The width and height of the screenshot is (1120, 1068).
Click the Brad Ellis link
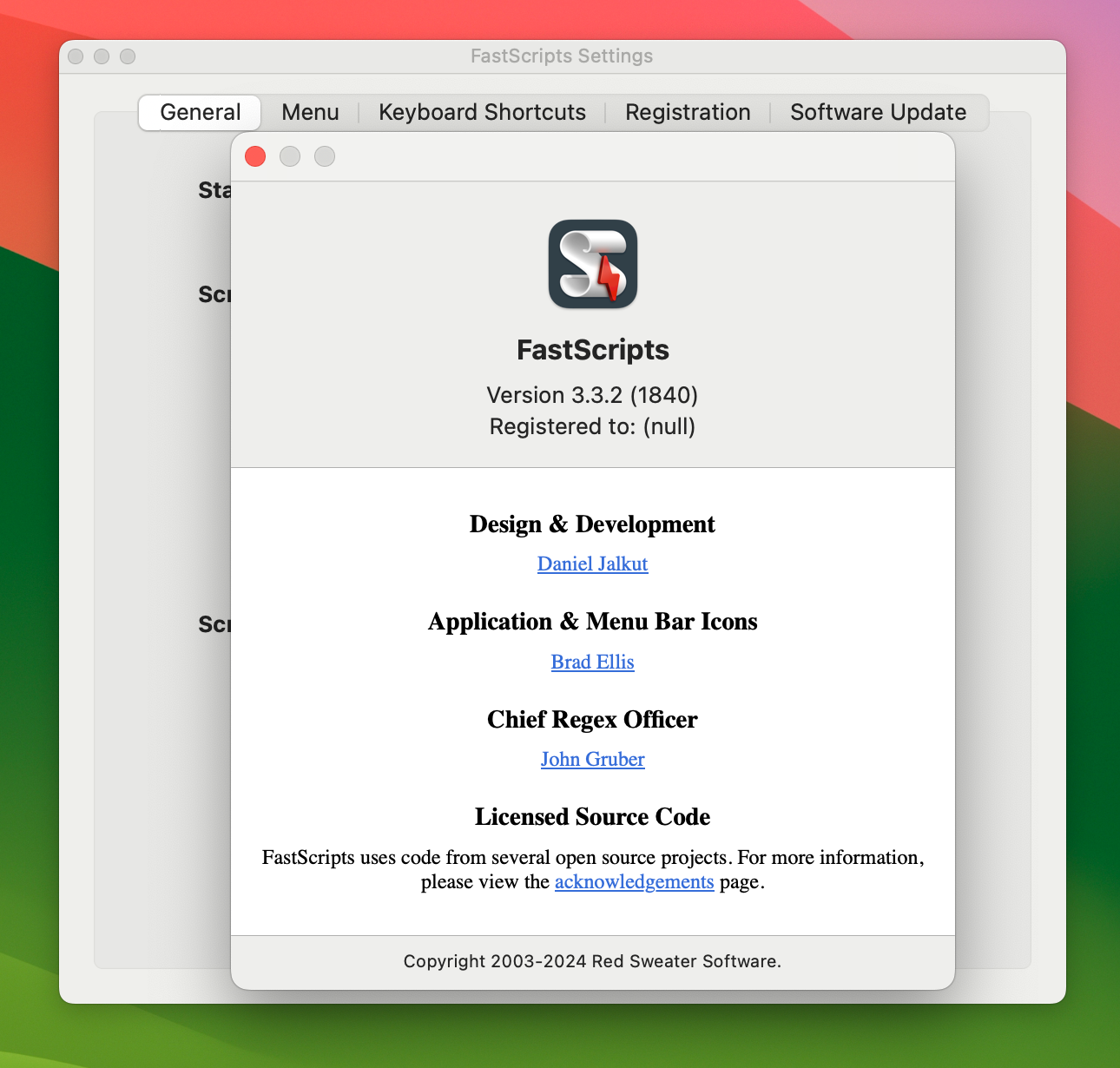[593, 662]
